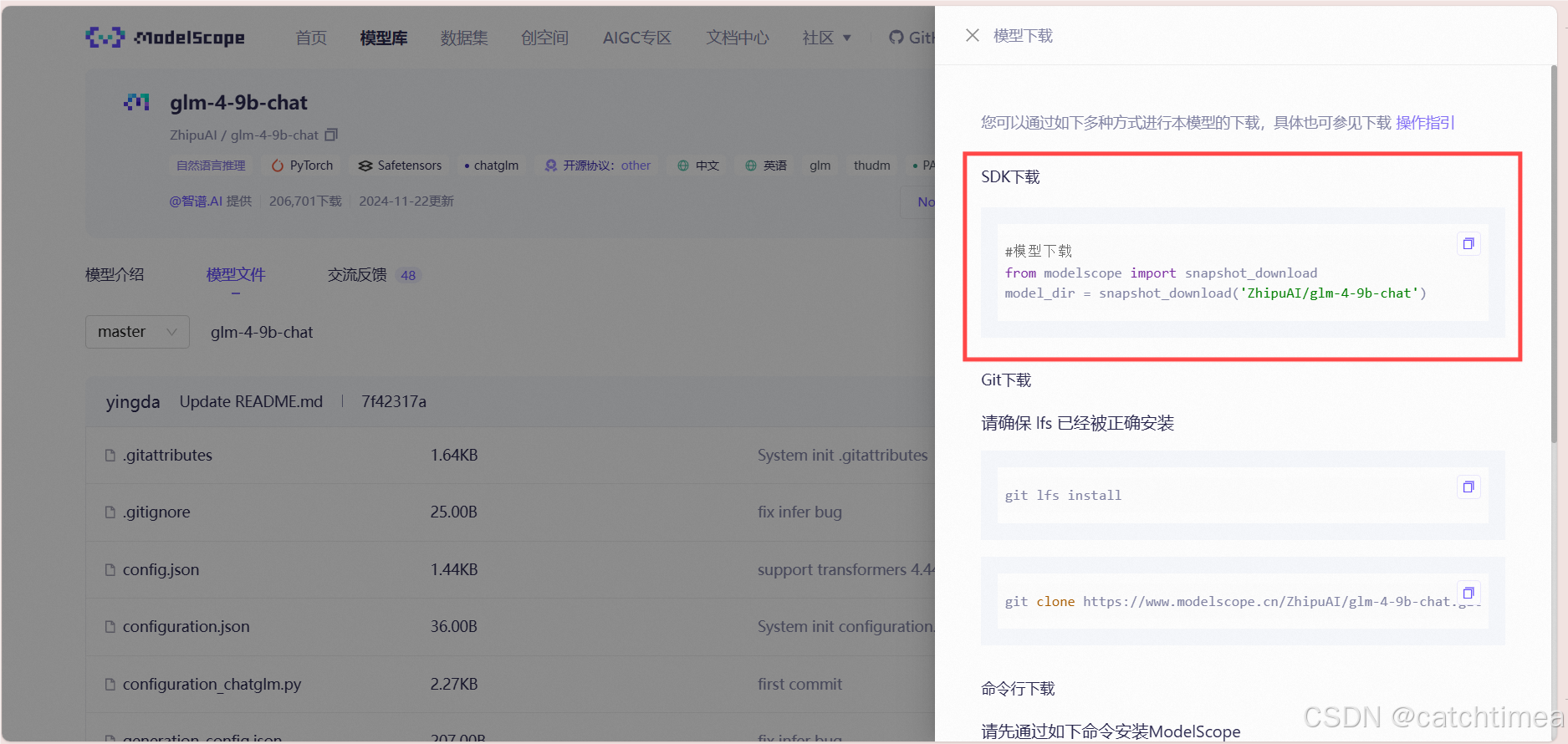Go to 首页 in the navbar

pyautogui.click(x=311, y=38)
